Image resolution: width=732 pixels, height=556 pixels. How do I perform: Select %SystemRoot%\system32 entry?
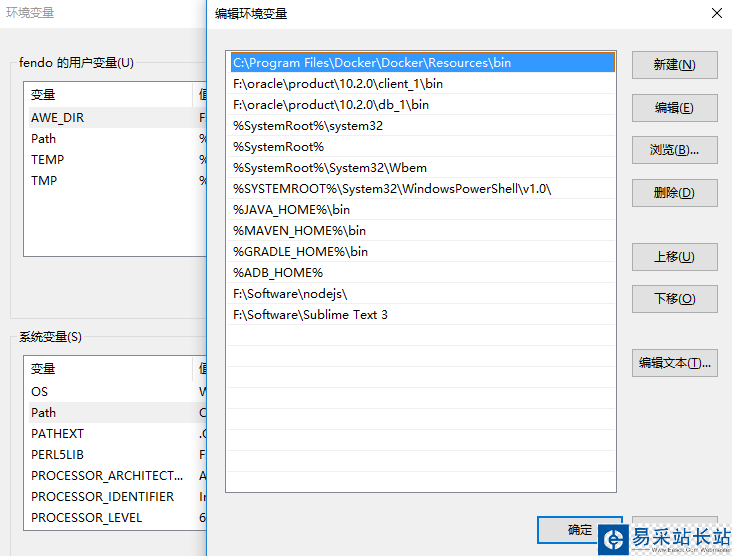pos(422,126)
